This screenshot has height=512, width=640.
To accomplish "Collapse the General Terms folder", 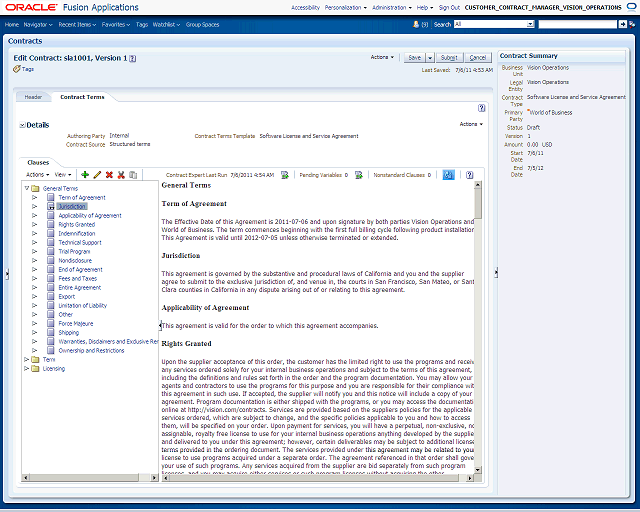I will [27, 188].
